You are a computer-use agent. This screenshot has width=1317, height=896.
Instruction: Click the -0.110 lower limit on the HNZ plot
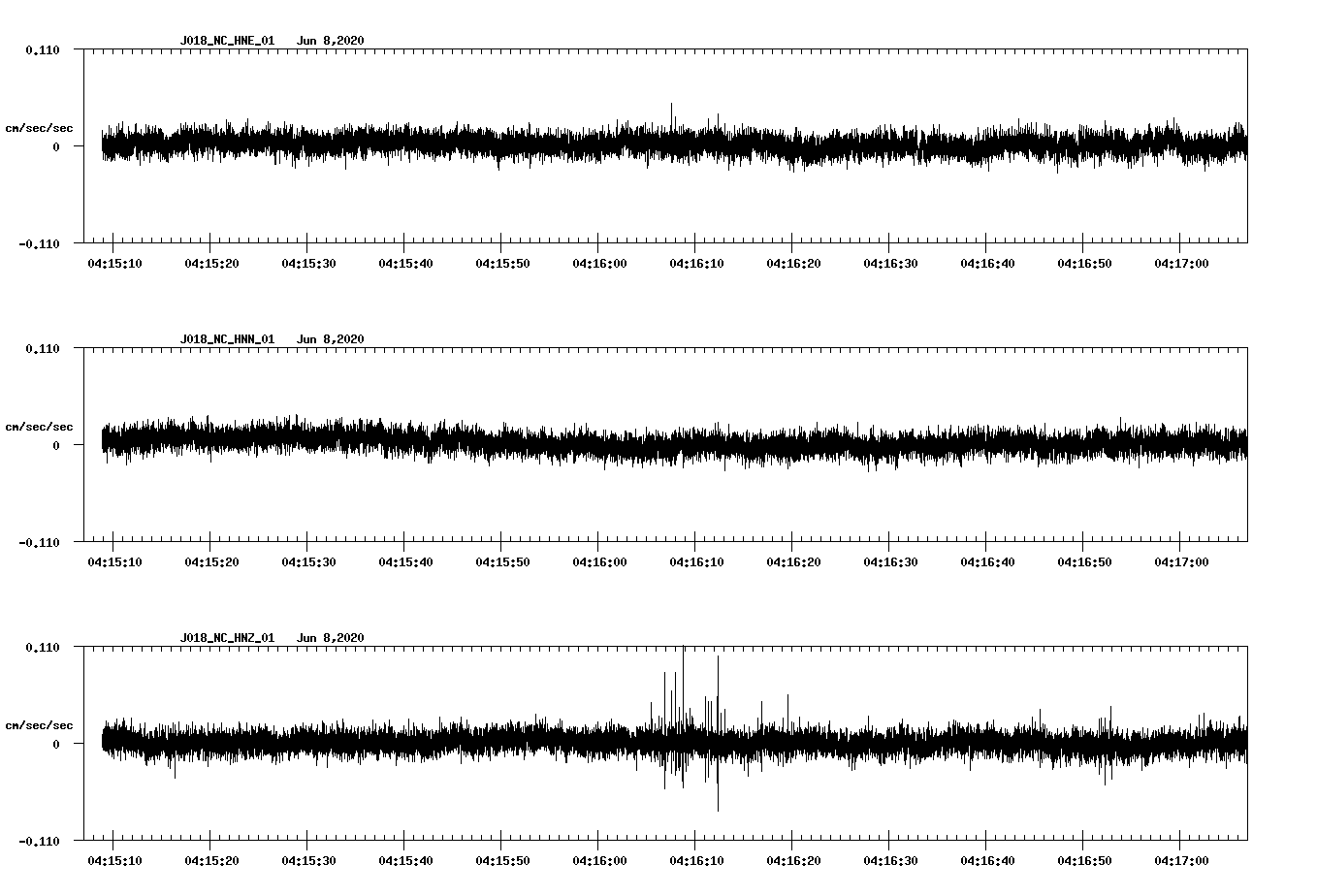coord(39,841)
